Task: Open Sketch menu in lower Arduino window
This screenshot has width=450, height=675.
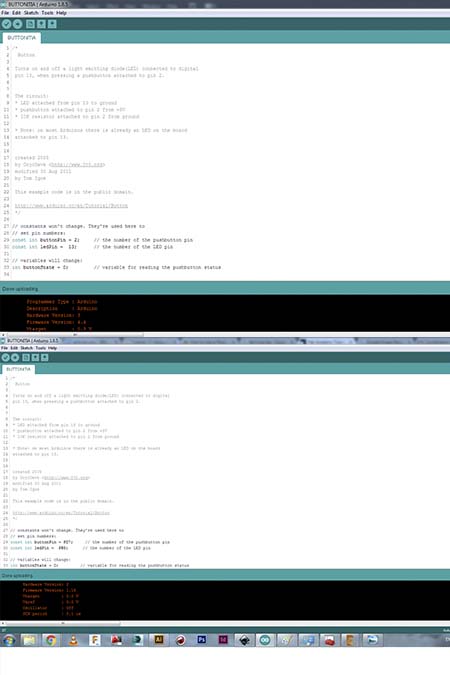Action: tap(27, 348)
